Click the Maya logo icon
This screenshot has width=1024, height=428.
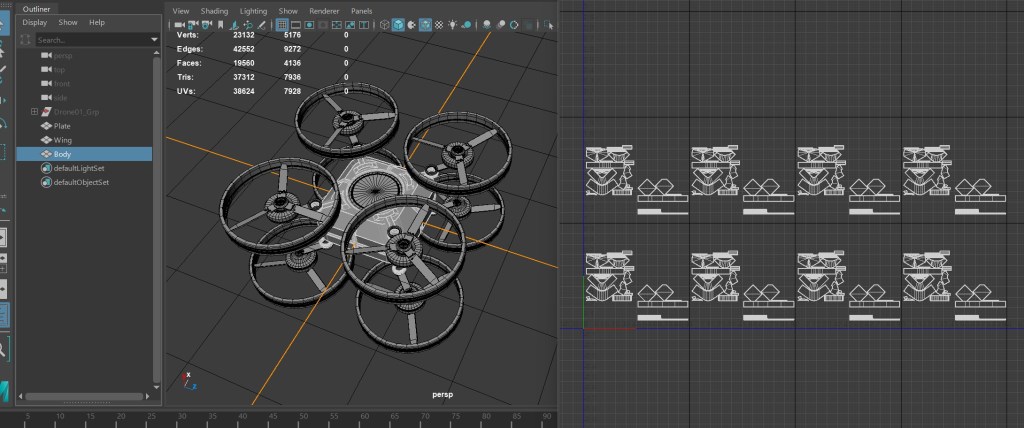(5, 389)
